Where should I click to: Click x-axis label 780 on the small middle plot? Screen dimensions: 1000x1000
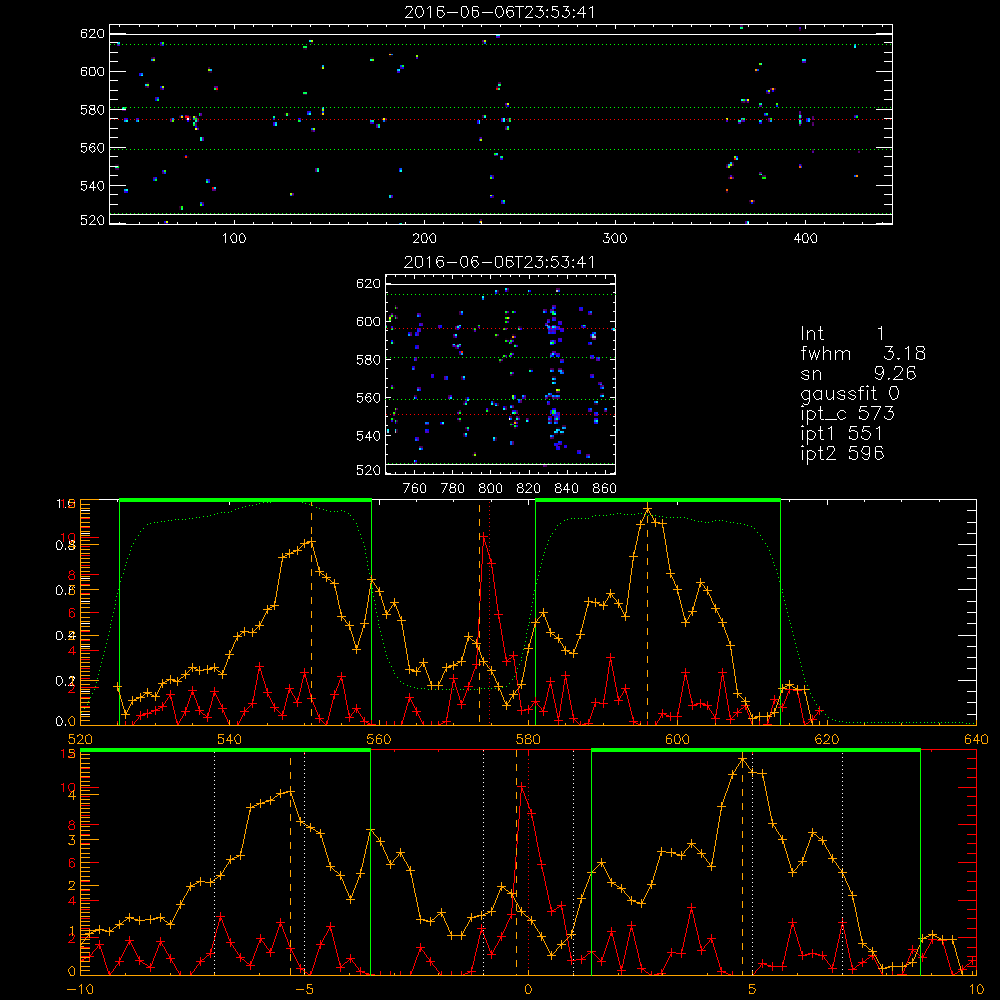[x=453, y=489]
